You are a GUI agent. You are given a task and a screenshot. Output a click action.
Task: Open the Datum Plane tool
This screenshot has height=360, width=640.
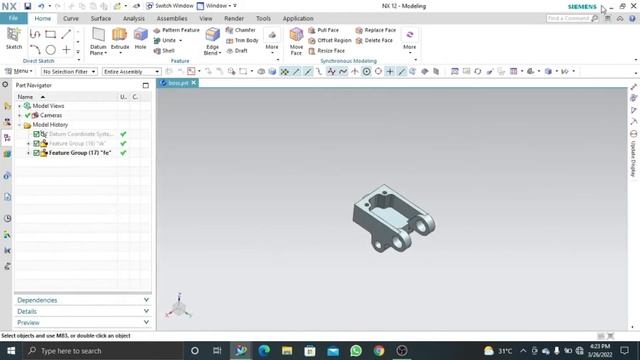point(98,41)
